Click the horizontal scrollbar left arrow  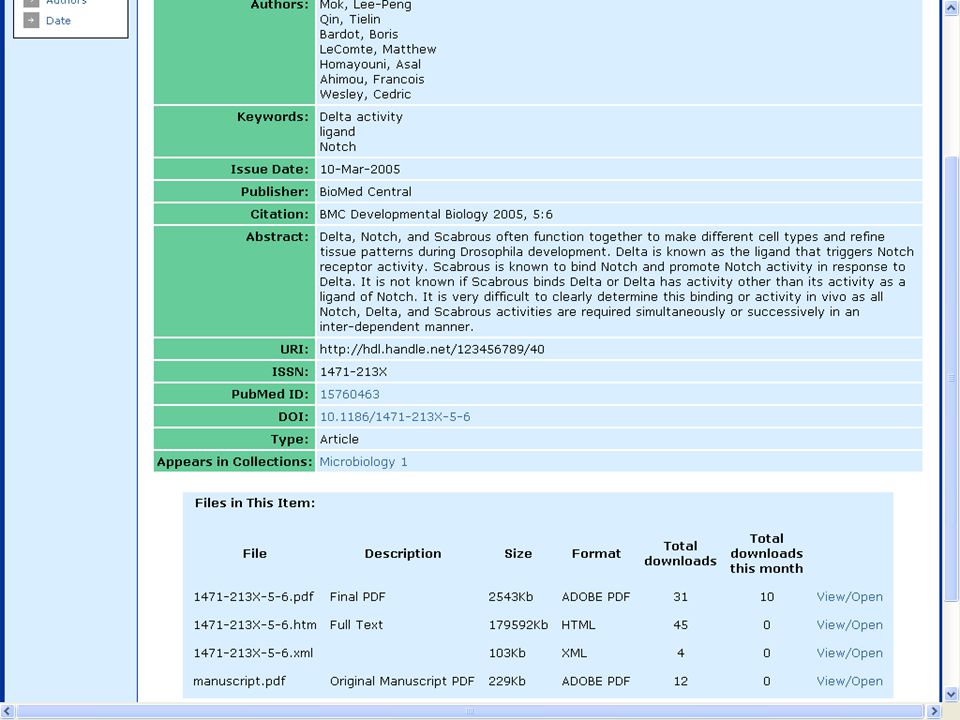(7, 711)
